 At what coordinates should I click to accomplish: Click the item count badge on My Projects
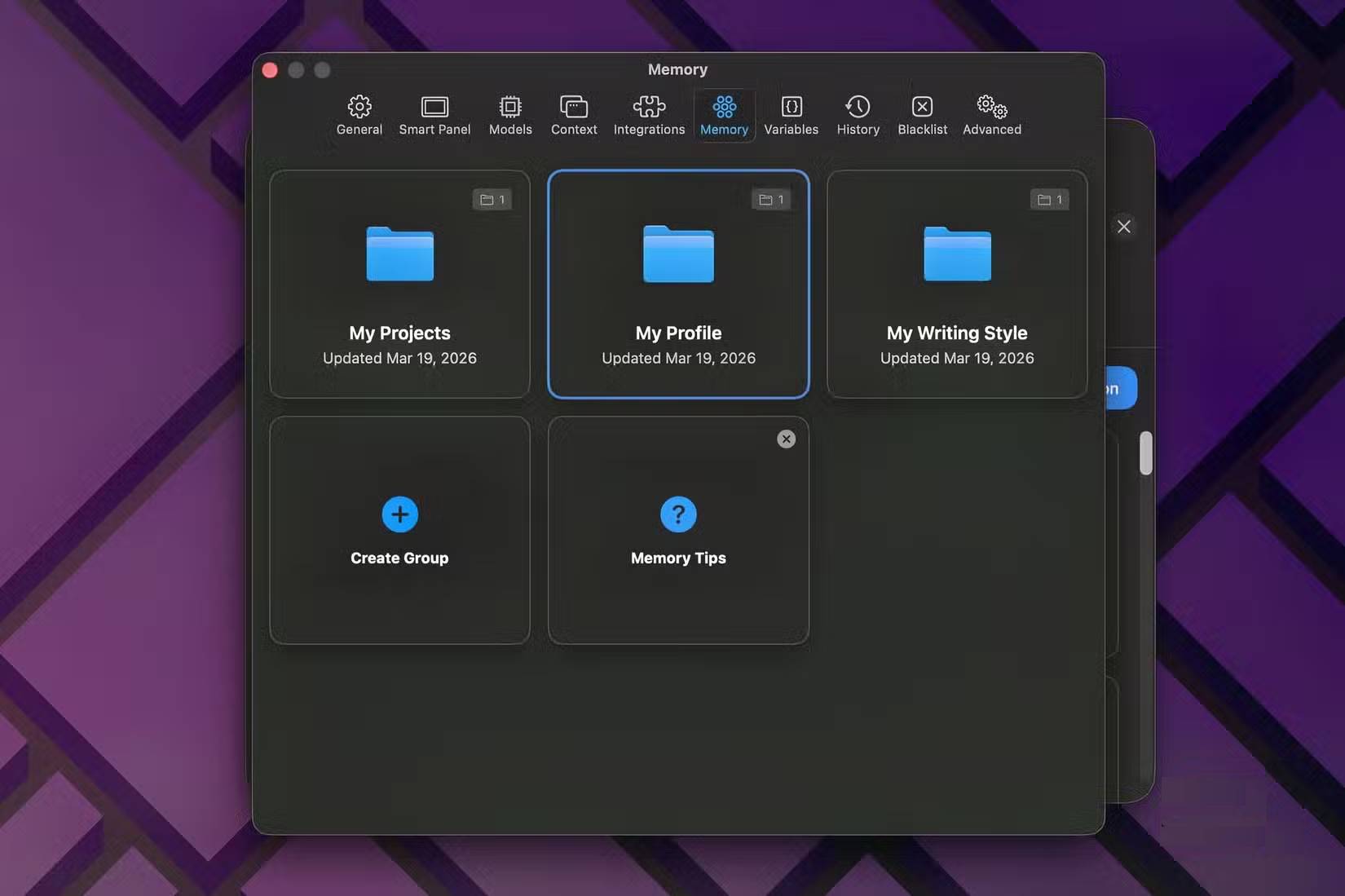click(x=492, y=200)
